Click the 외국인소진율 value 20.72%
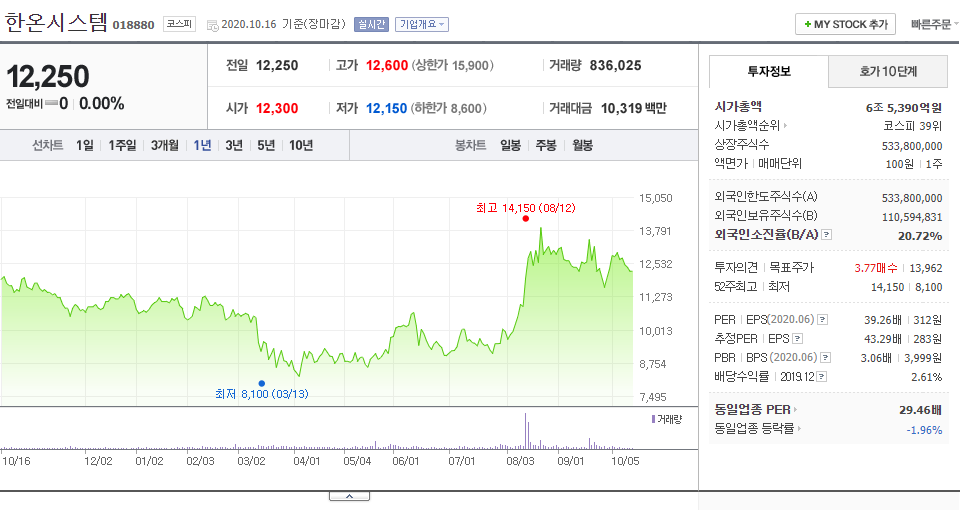 (920, 236)
